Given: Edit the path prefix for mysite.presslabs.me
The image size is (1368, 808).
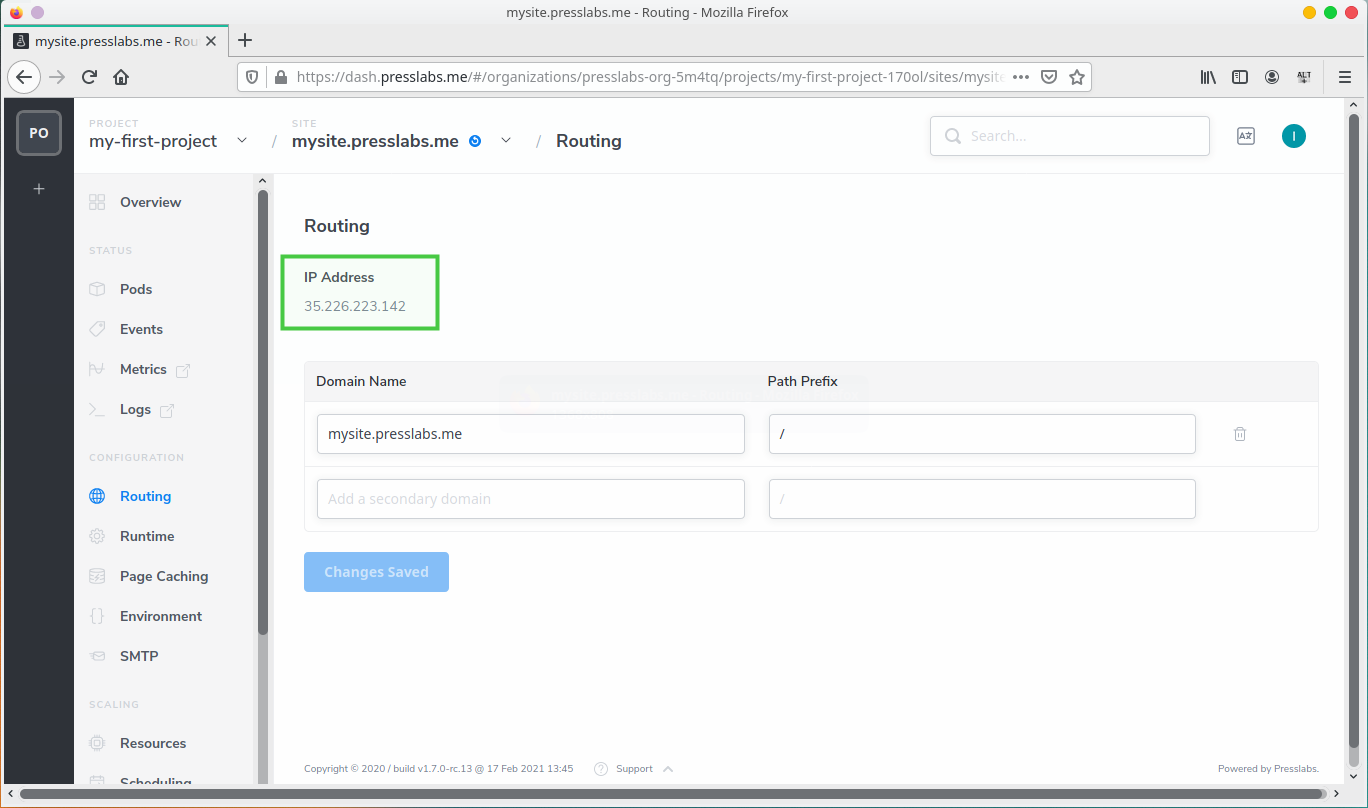Looking at the screenshot, I should 982,434.
